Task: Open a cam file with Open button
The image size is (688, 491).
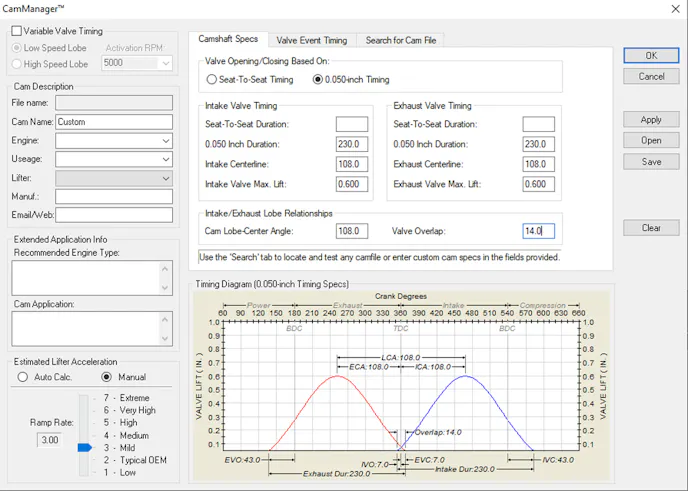Action: tap(651, 141)
